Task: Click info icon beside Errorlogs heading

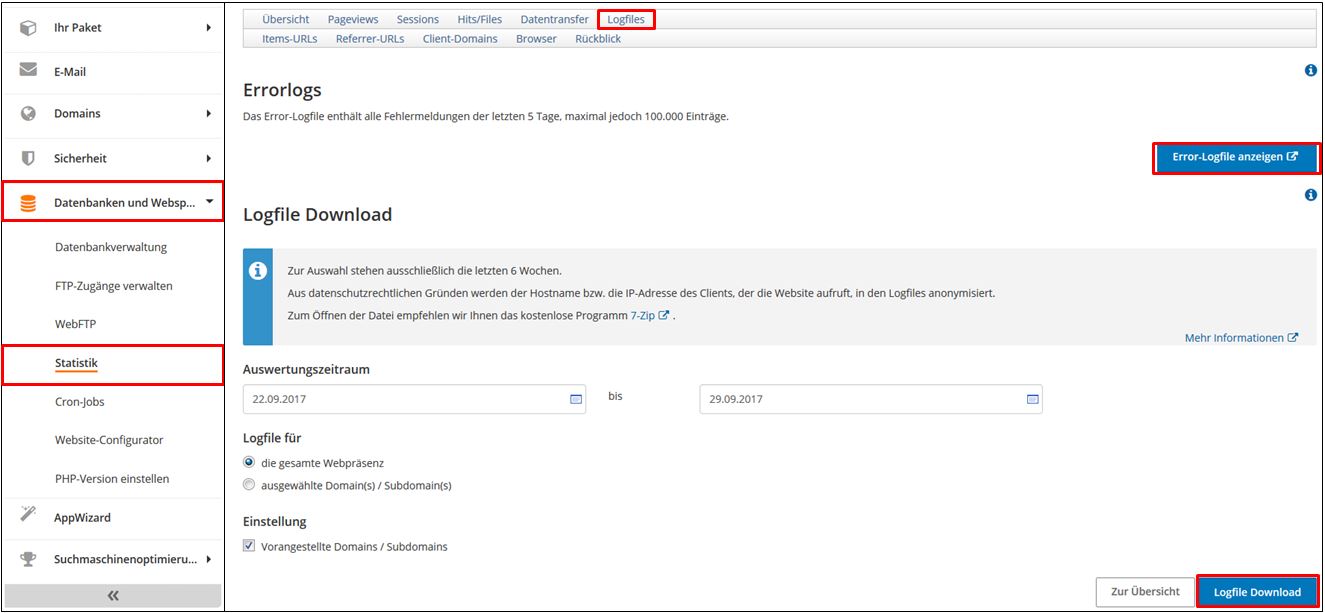Action: 1310,71
